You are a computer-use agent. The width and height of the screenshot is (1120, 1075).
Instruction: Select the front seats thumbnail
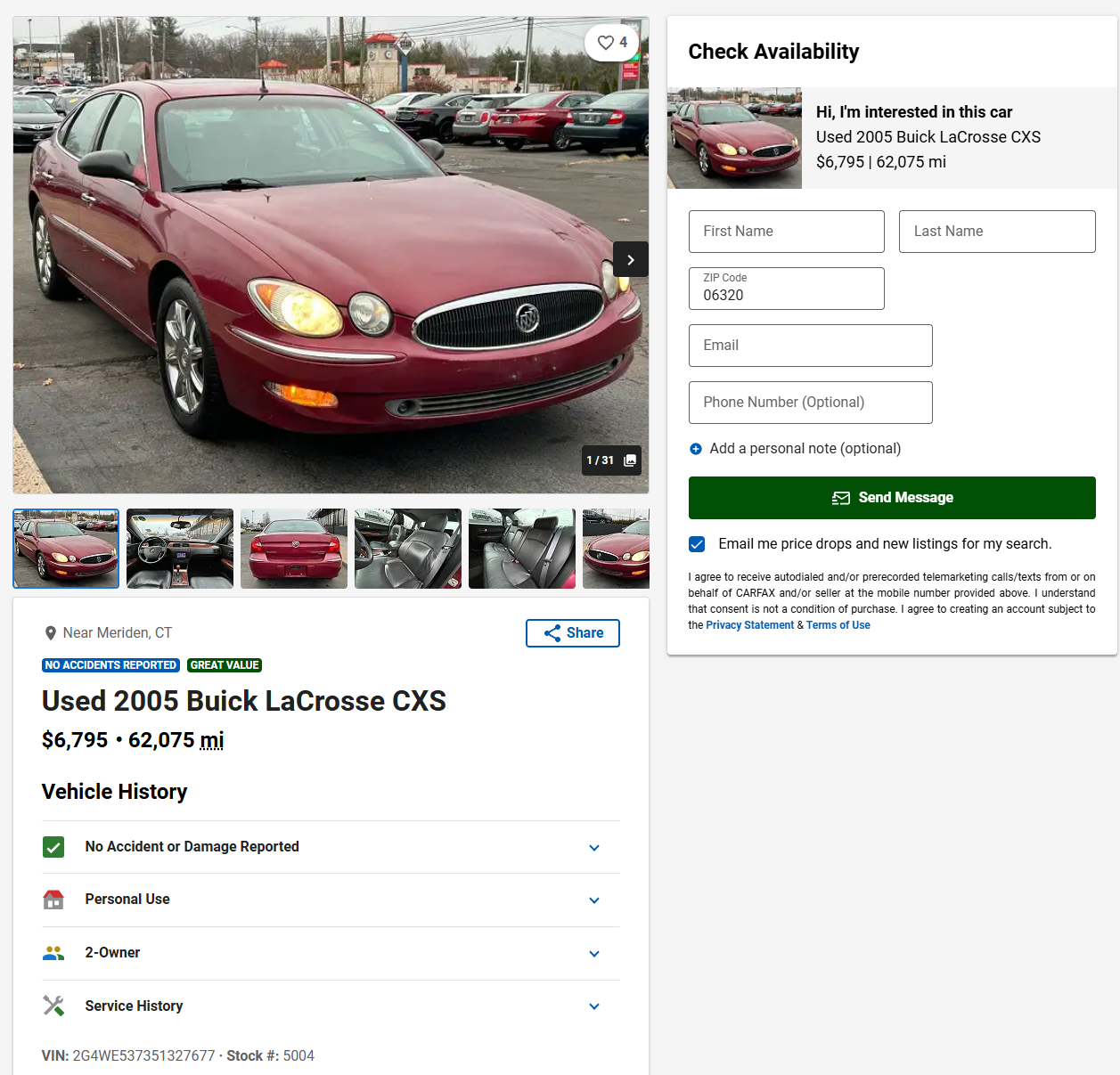pyautogui.click(x=408, y=549)
